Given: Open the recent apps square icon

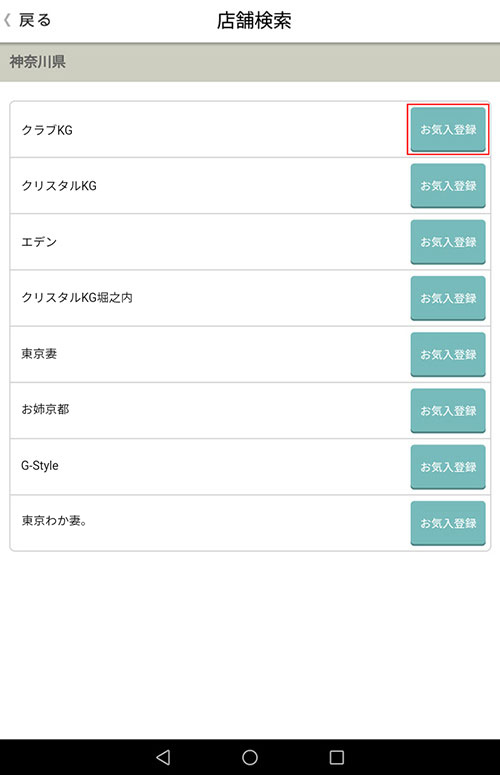Looking at the screenshot, I should [x=337, y=757].
